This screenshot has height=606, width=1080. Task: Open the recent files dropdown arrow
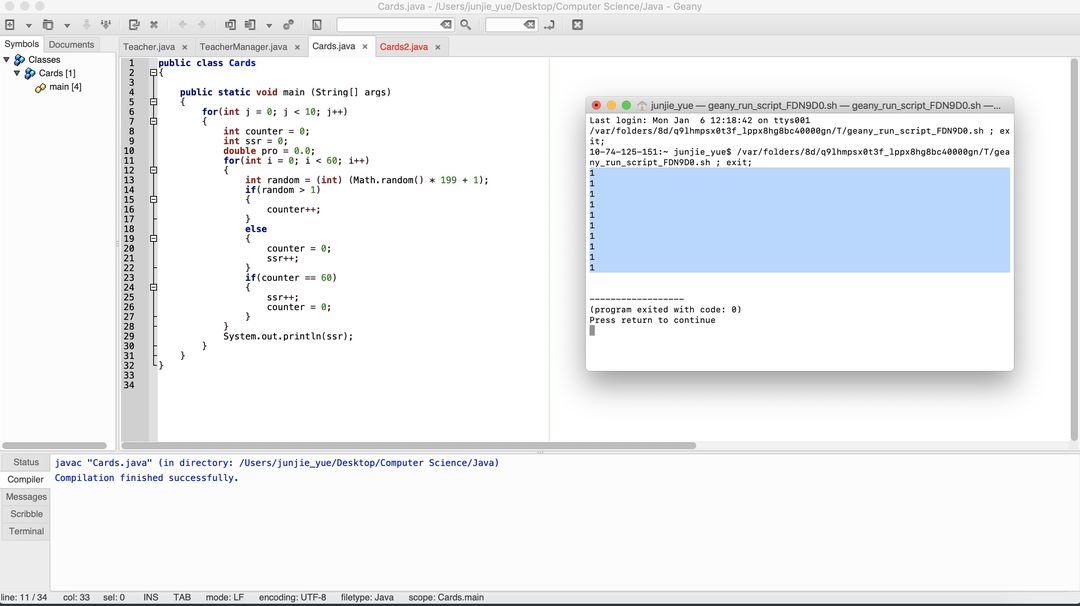click(67, 25)
